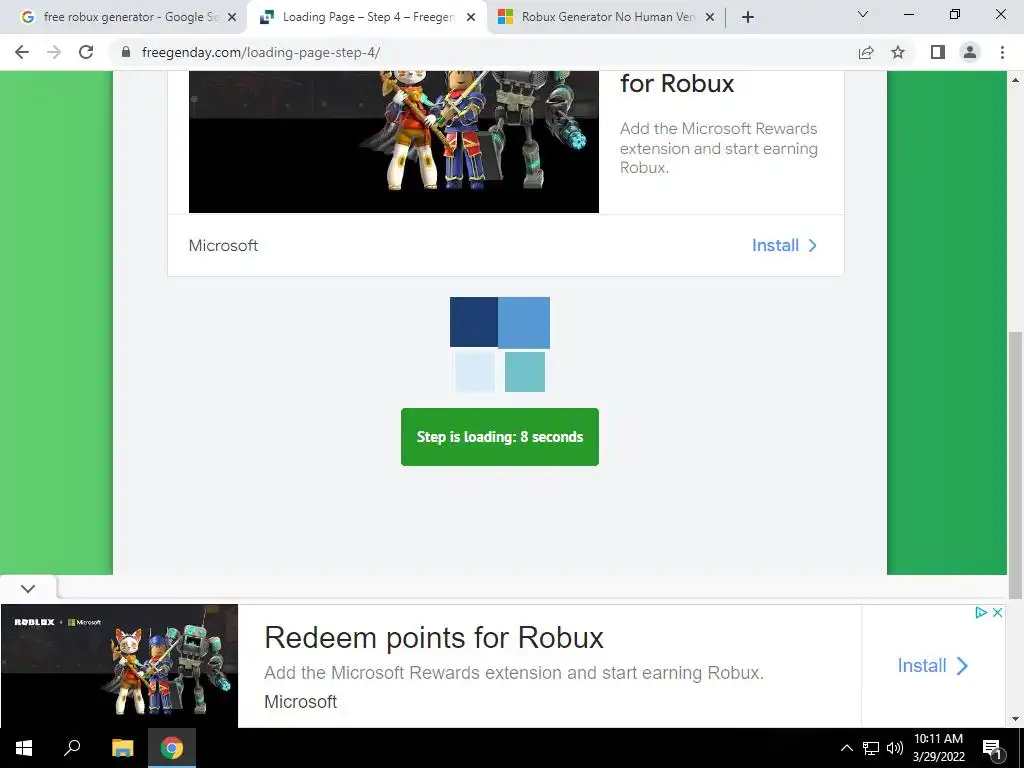Open the Windows Start menu
Screen dimensions: 1024x768
(x=24, y=748)
